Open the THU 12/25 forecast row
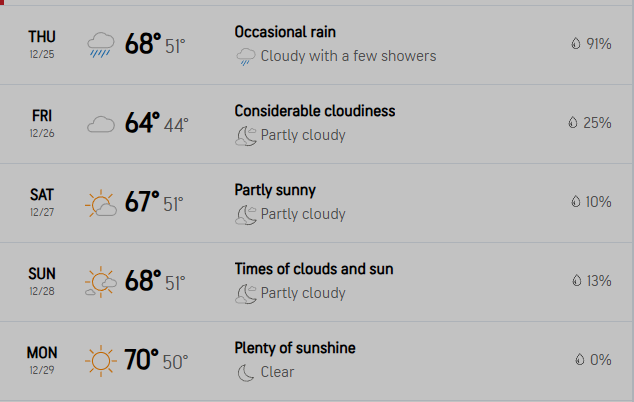 tap(42, 45)
